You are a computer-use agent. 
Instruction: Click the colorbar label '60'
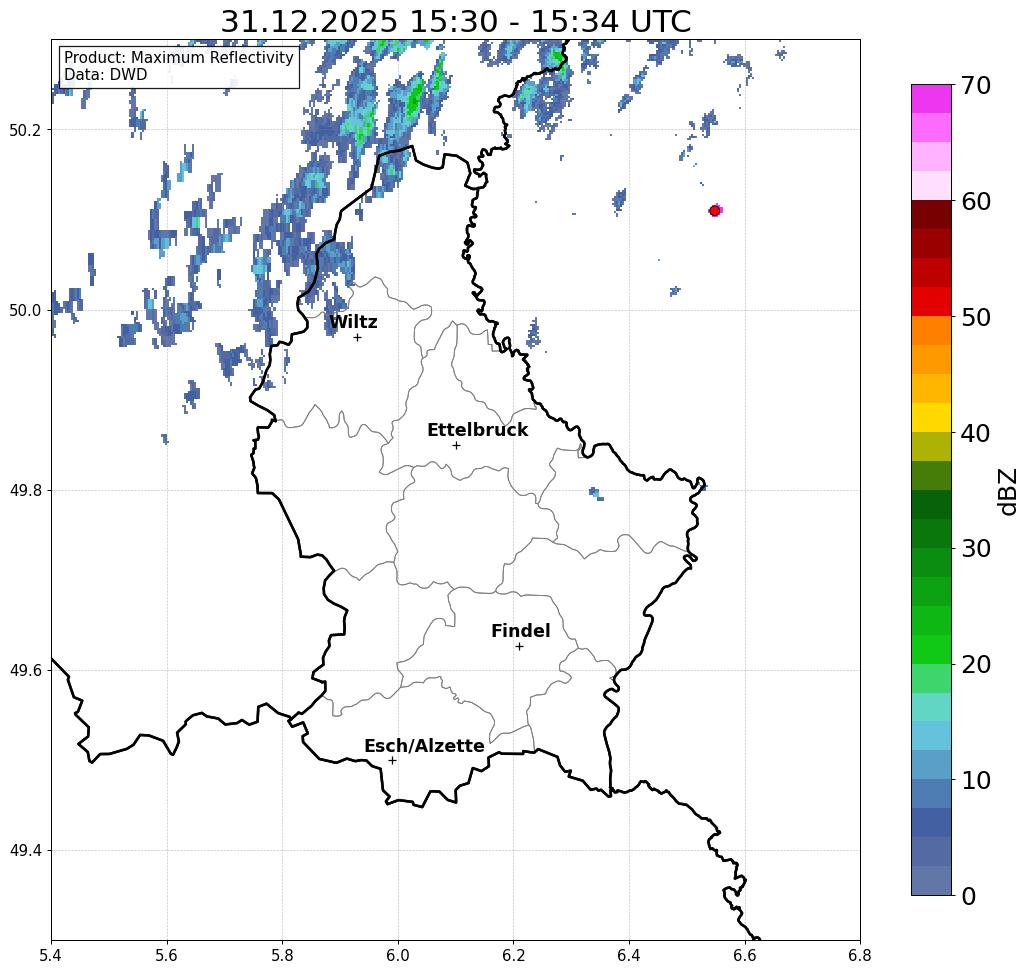(x=976, y=201)
